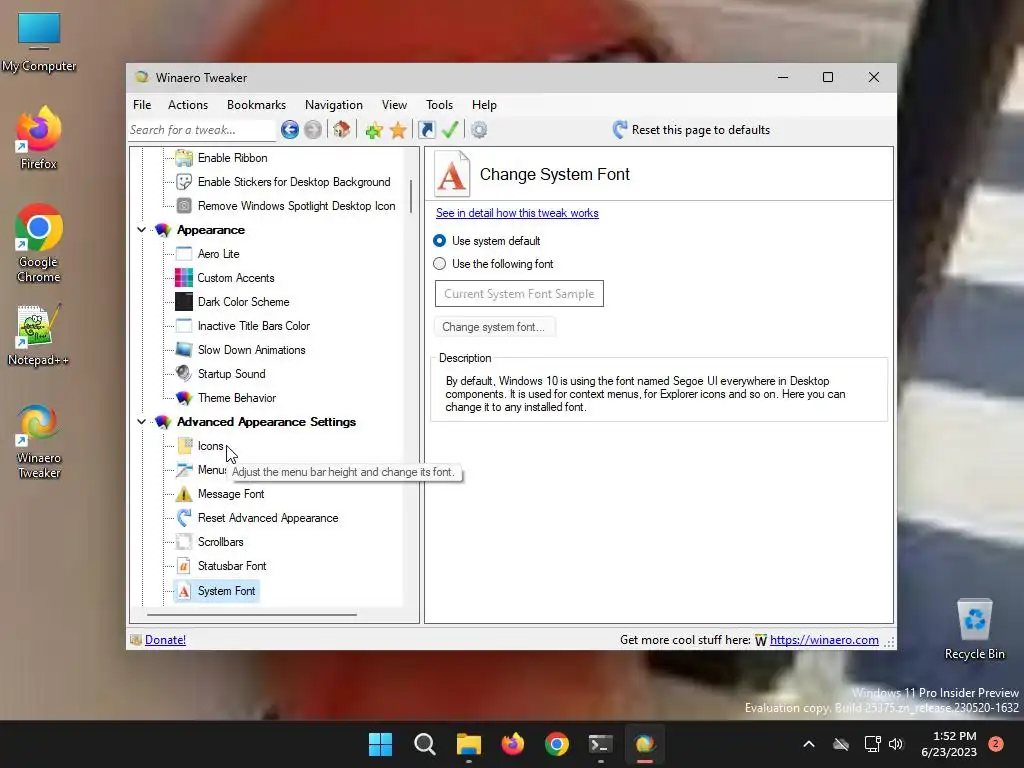Click the Current System Font Sample box

[519, 294]
